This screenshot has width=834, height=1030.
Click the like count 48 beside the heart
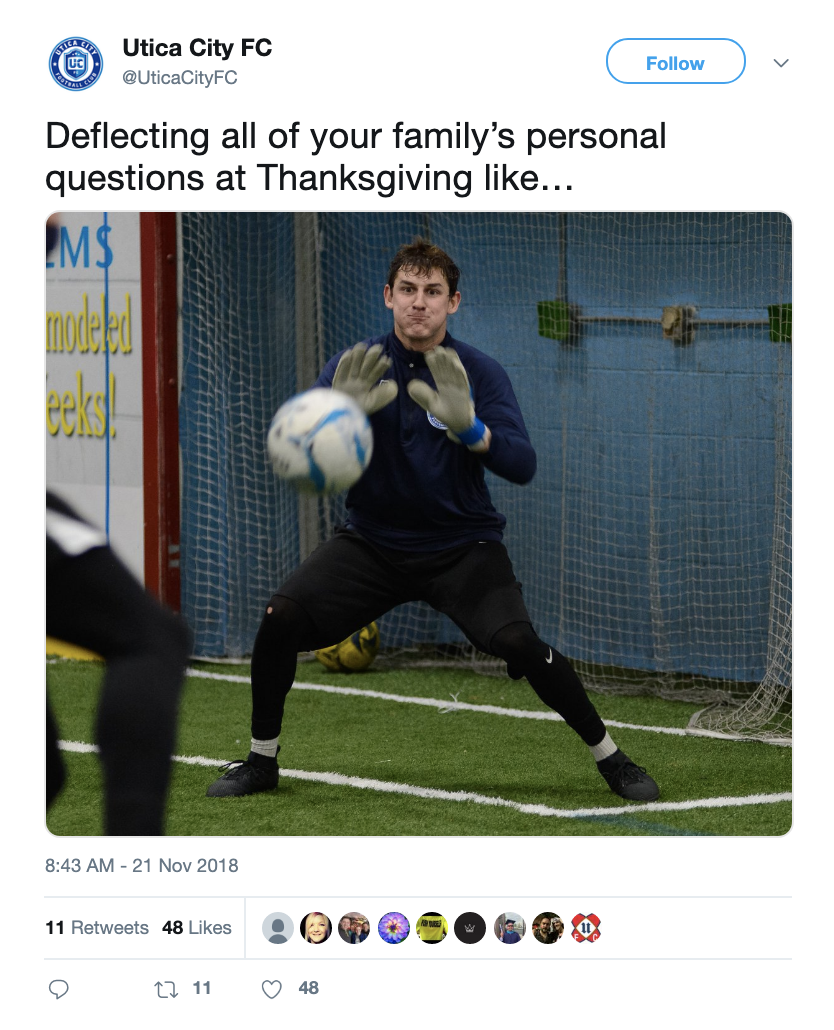tap(309, 988)
